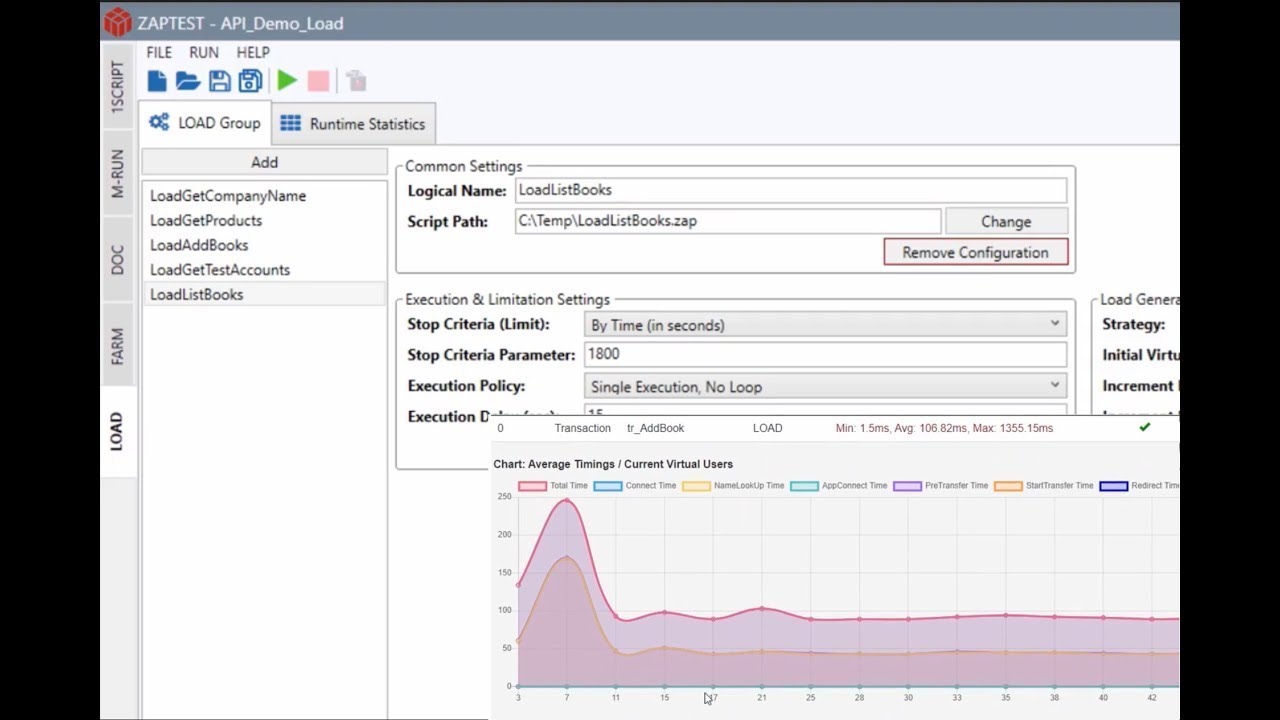Open the Stop Criteria (Limit) dropdown
Screen dimensions: 1280x720
825,325
